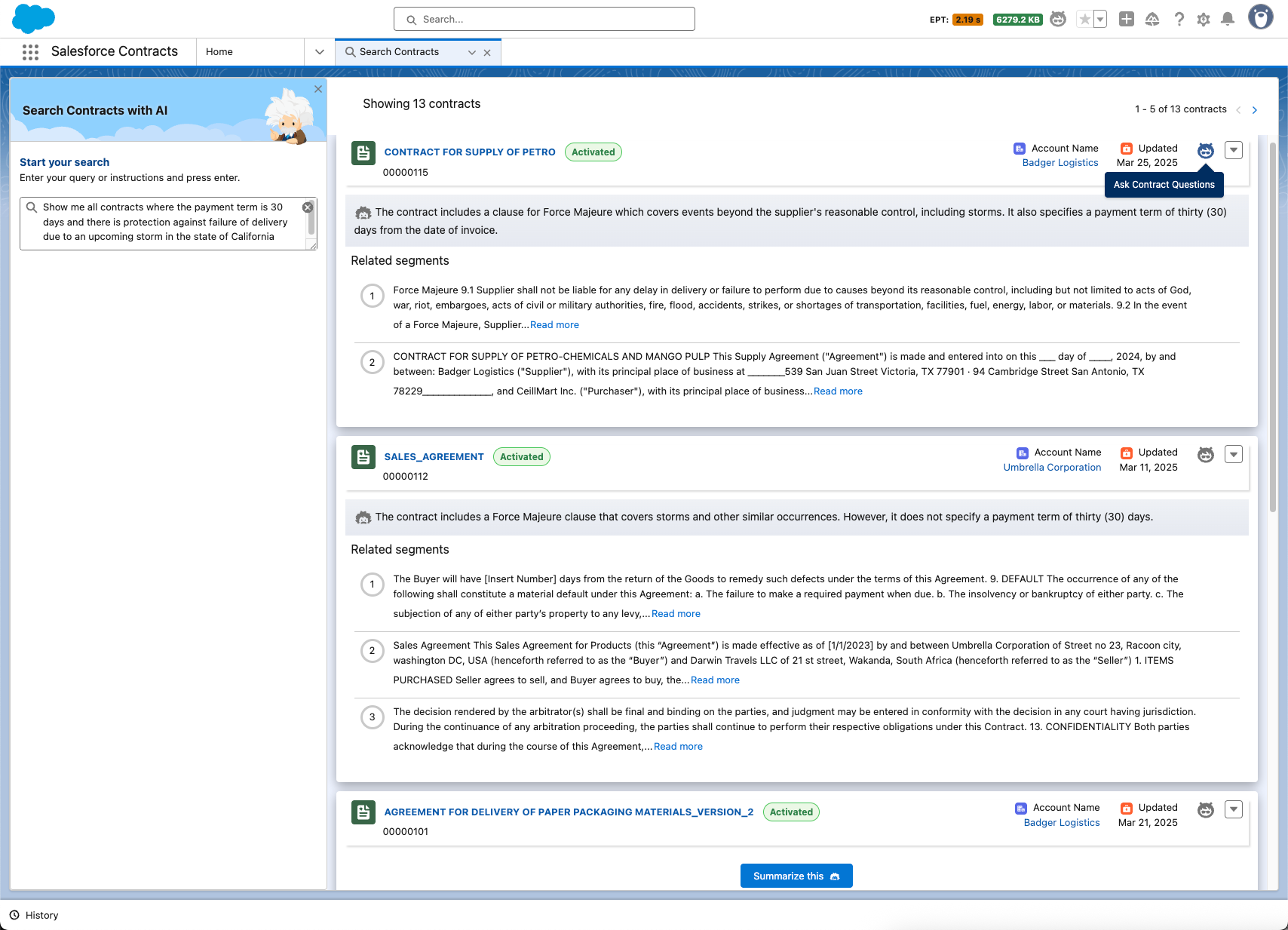This screenshot has height=930, width=1288.
Task: Click the user avatar profile icon
Action: click(x=1260, y=17)
